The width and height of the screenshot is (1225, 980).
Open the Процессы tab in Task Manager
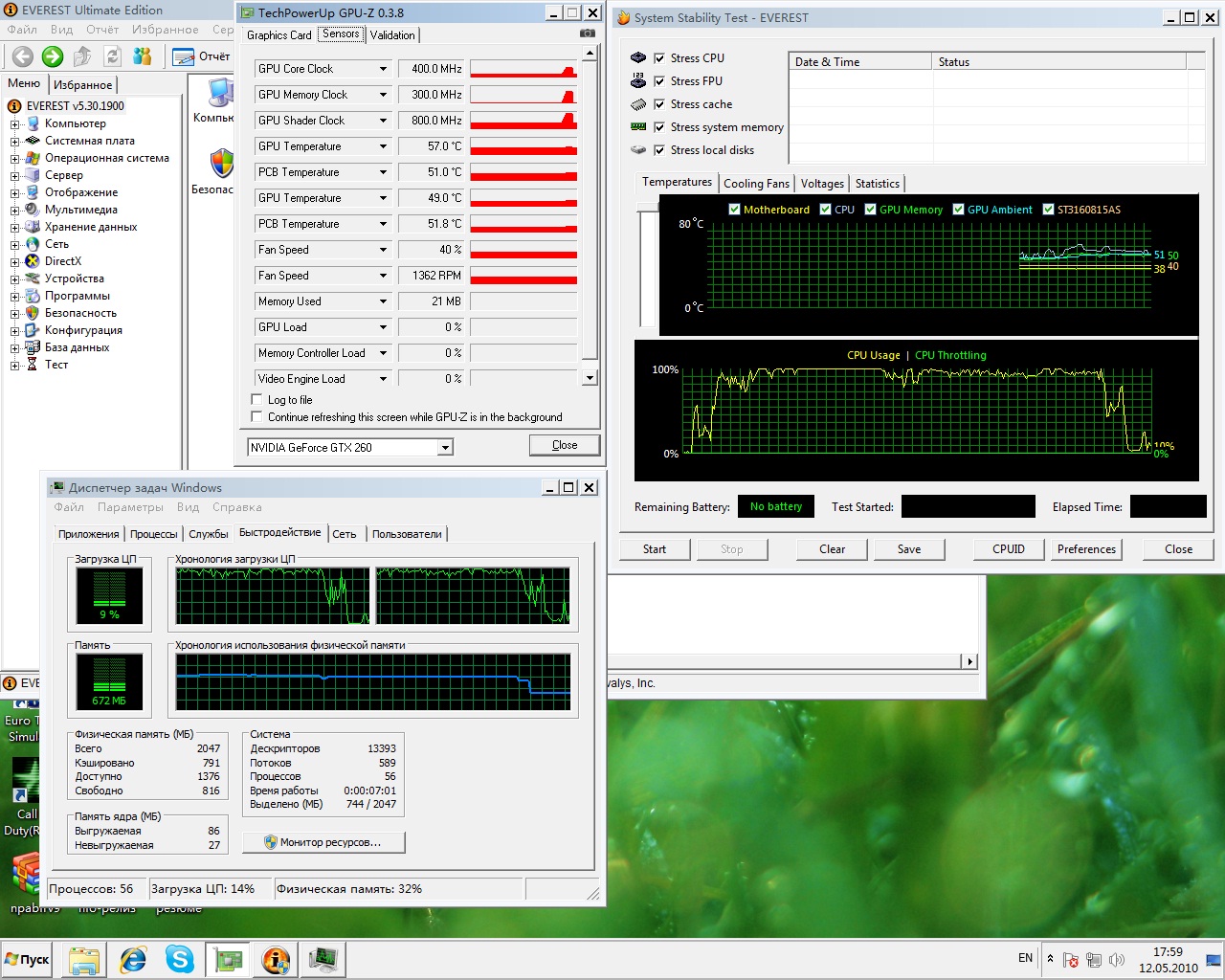pyautogui.click(x=153, y=534)
